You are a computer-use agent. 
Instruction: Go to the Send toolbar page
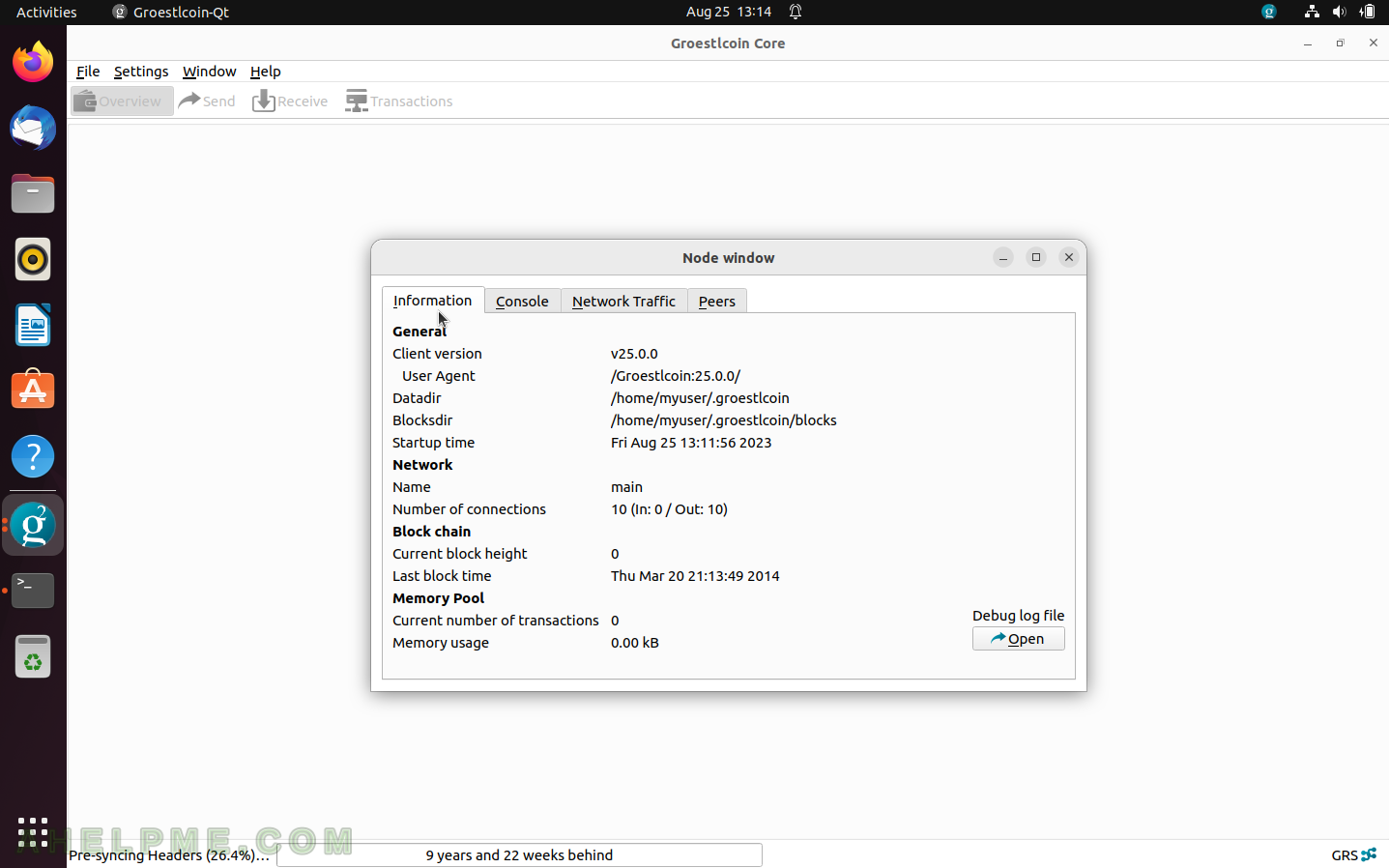(207, 101)
